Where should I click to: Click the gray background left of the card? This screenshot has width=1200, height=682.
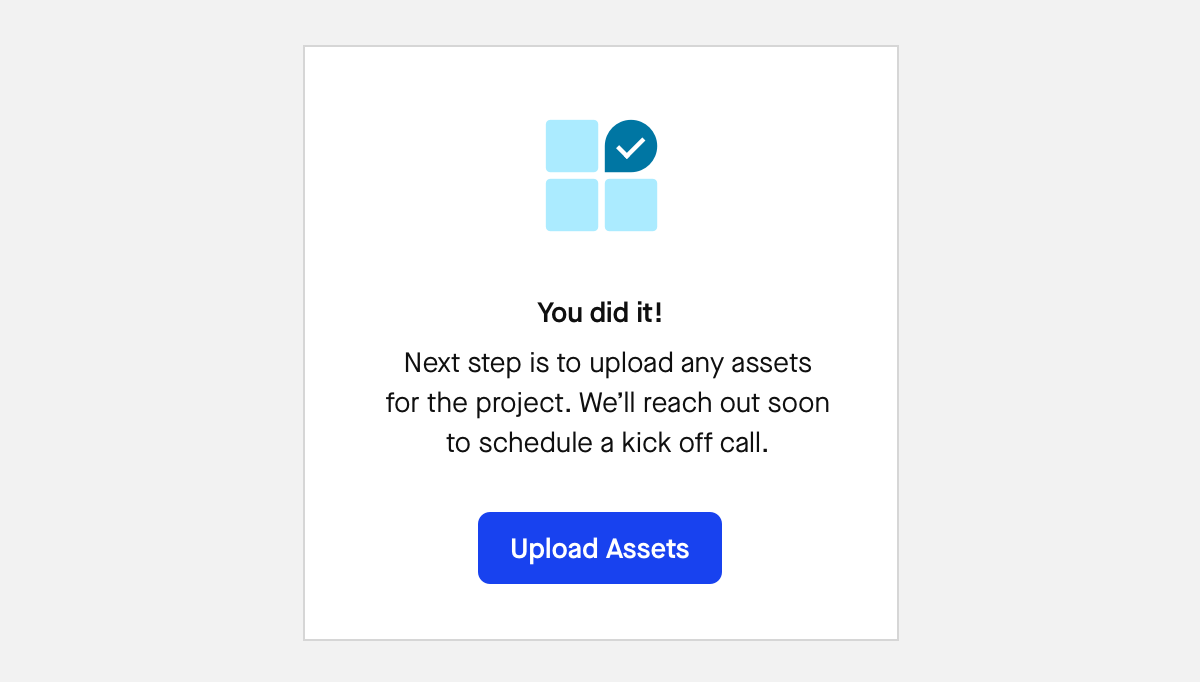[x=150, y=341]
